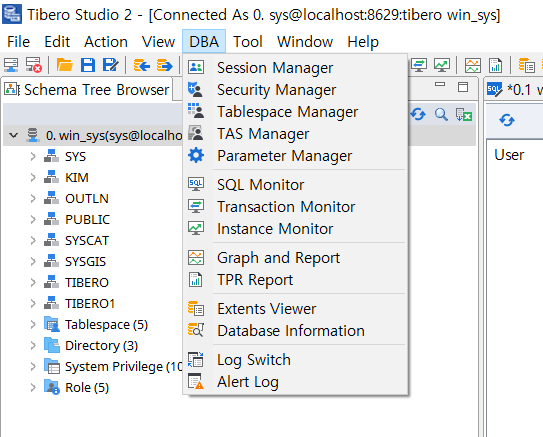The height and width of the screenshot is (437, 543).
Task: Choose TPR Report from DBA menu
Action: click(295, 280)
